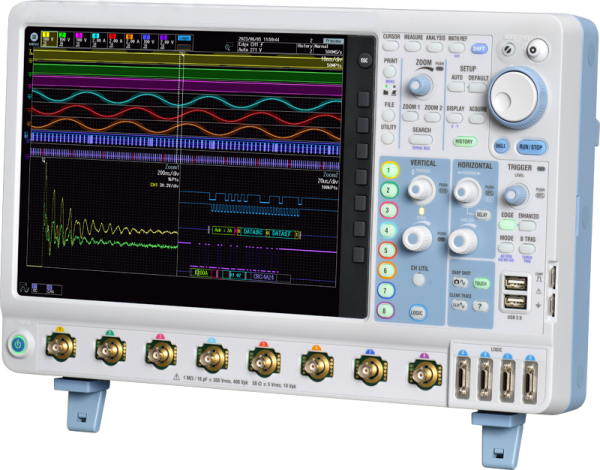This screenshot has width=600, height=470.
Task: Toggle the channel 6 key
Action: coord(386,270)
